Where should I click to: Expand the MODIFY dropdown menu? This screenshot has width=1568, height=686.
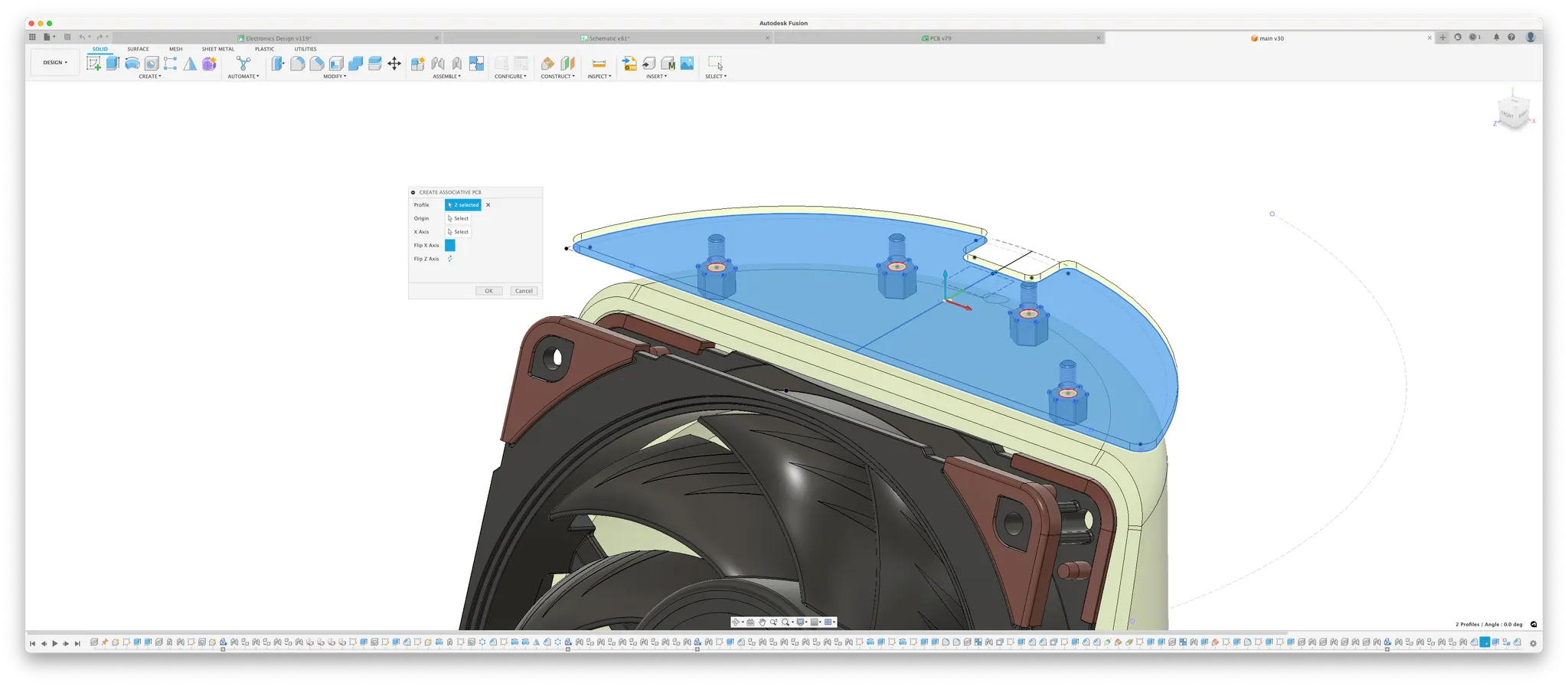[335, 77]
